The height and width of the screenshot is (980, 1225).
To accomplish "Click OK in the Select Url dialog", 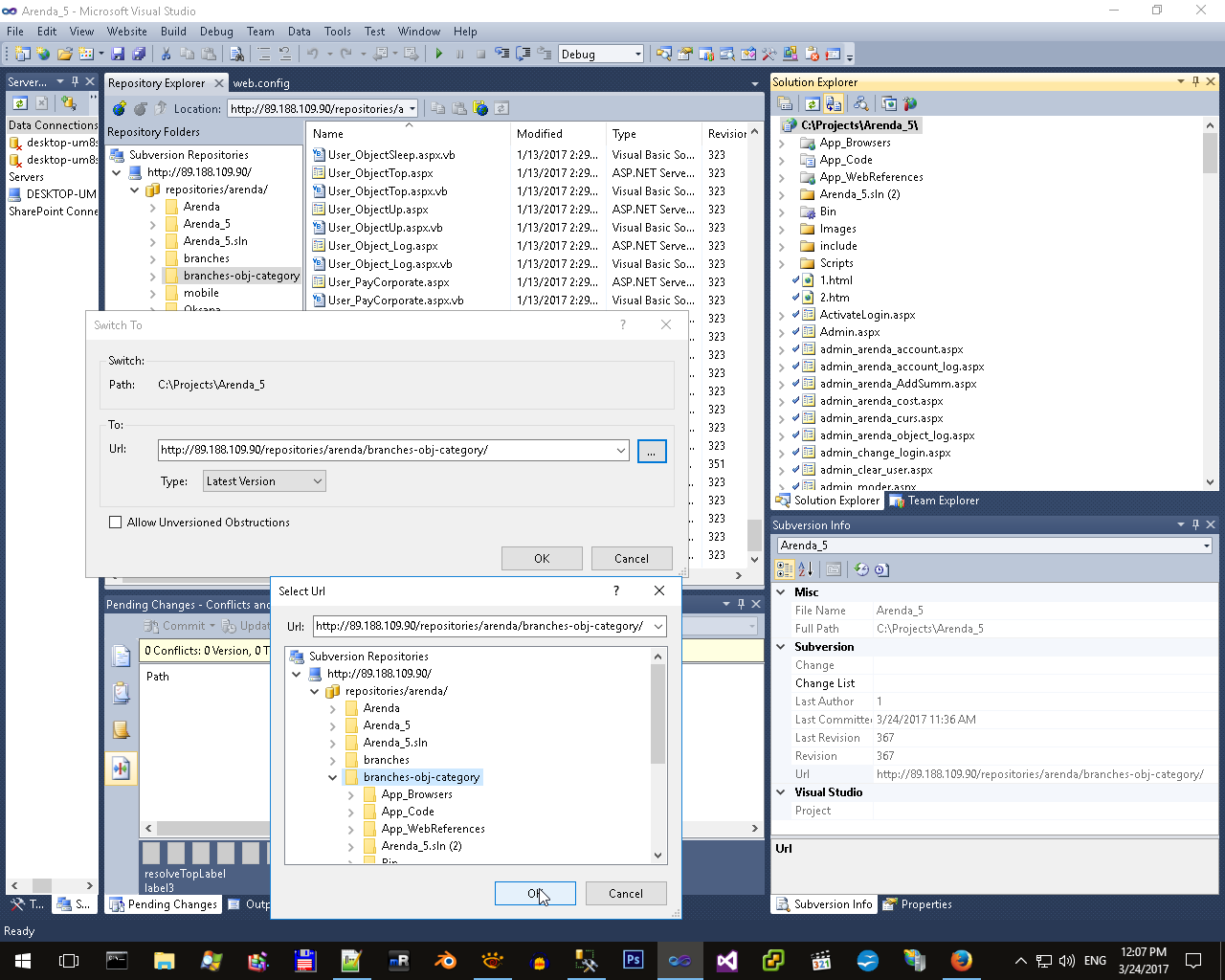I will pos(535,893).
